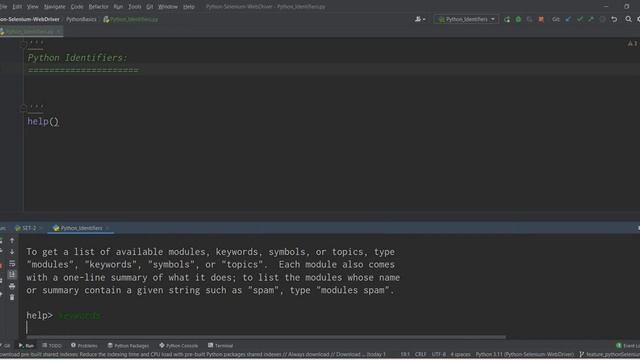Click the horizontal scrollbar of the console
Viewport: 640px width, 360px height.
tap(266, 337)
